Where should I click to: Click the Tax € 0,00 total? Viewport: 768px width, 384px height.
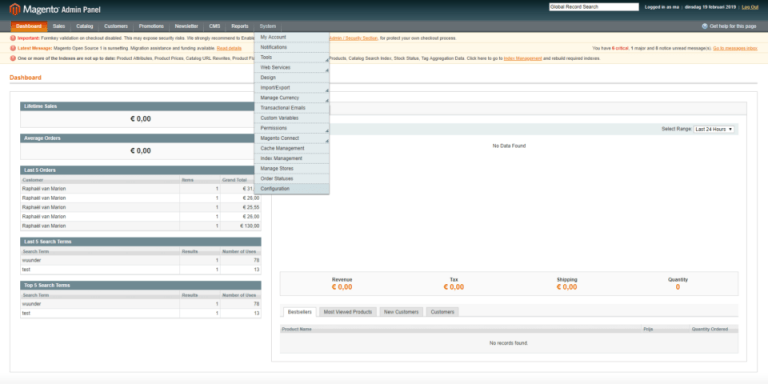point(454,287)
